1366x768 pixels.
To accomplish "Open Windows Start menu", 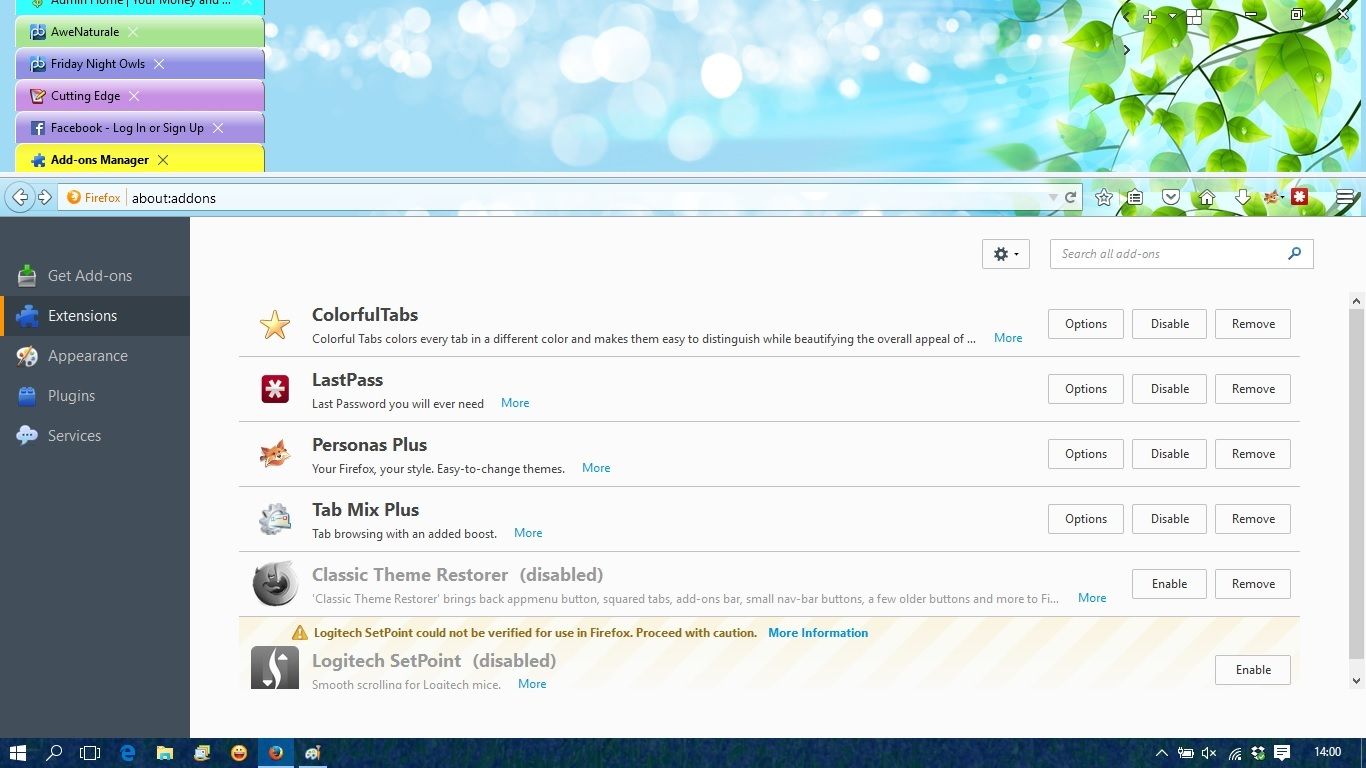I will (18, 753).
